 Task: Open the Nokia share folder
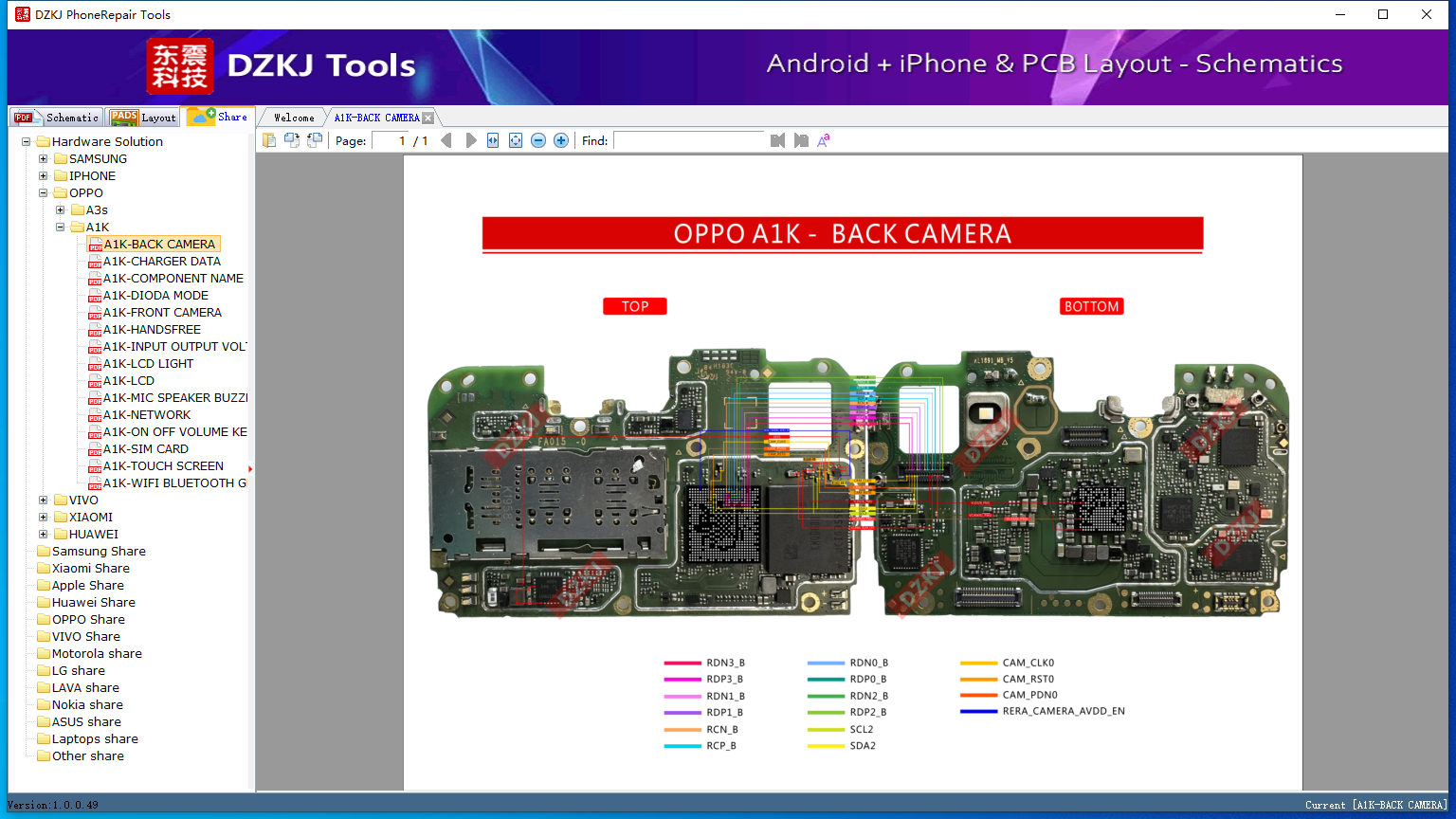pyautogui.click(x=87, y=705)
